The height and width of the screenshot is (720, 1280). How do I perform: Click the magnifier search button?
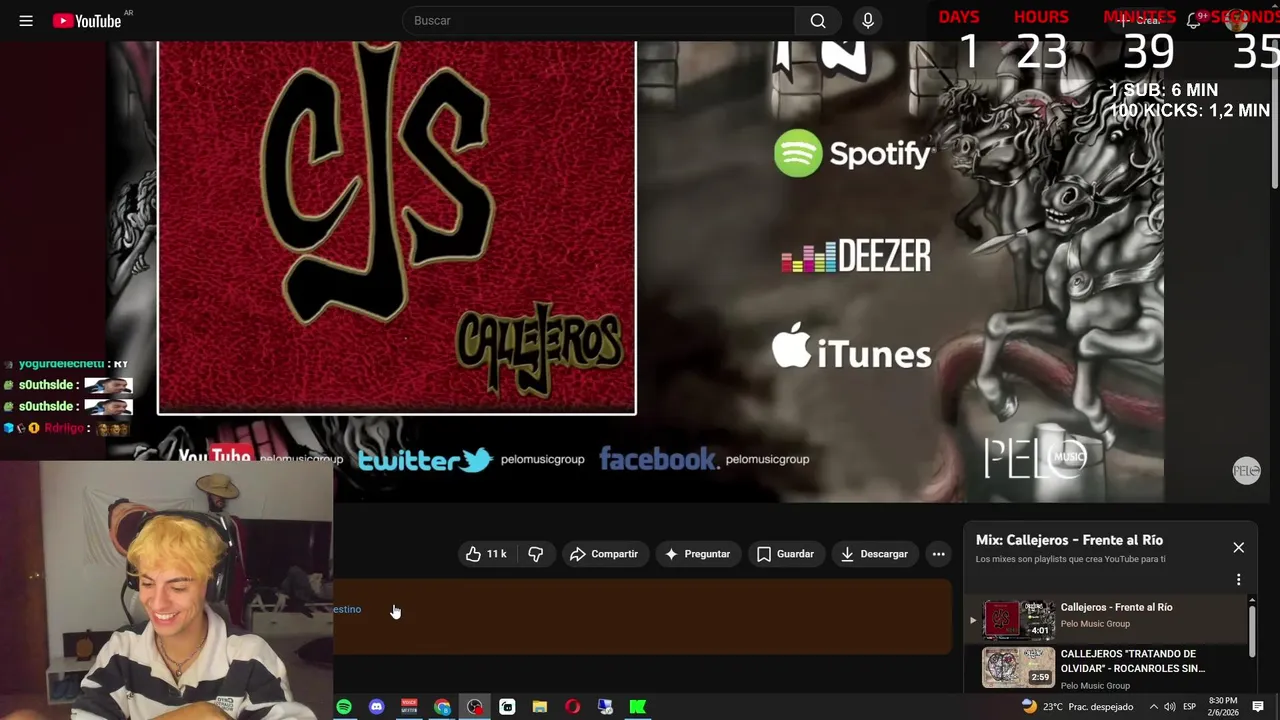coord(818,21)
